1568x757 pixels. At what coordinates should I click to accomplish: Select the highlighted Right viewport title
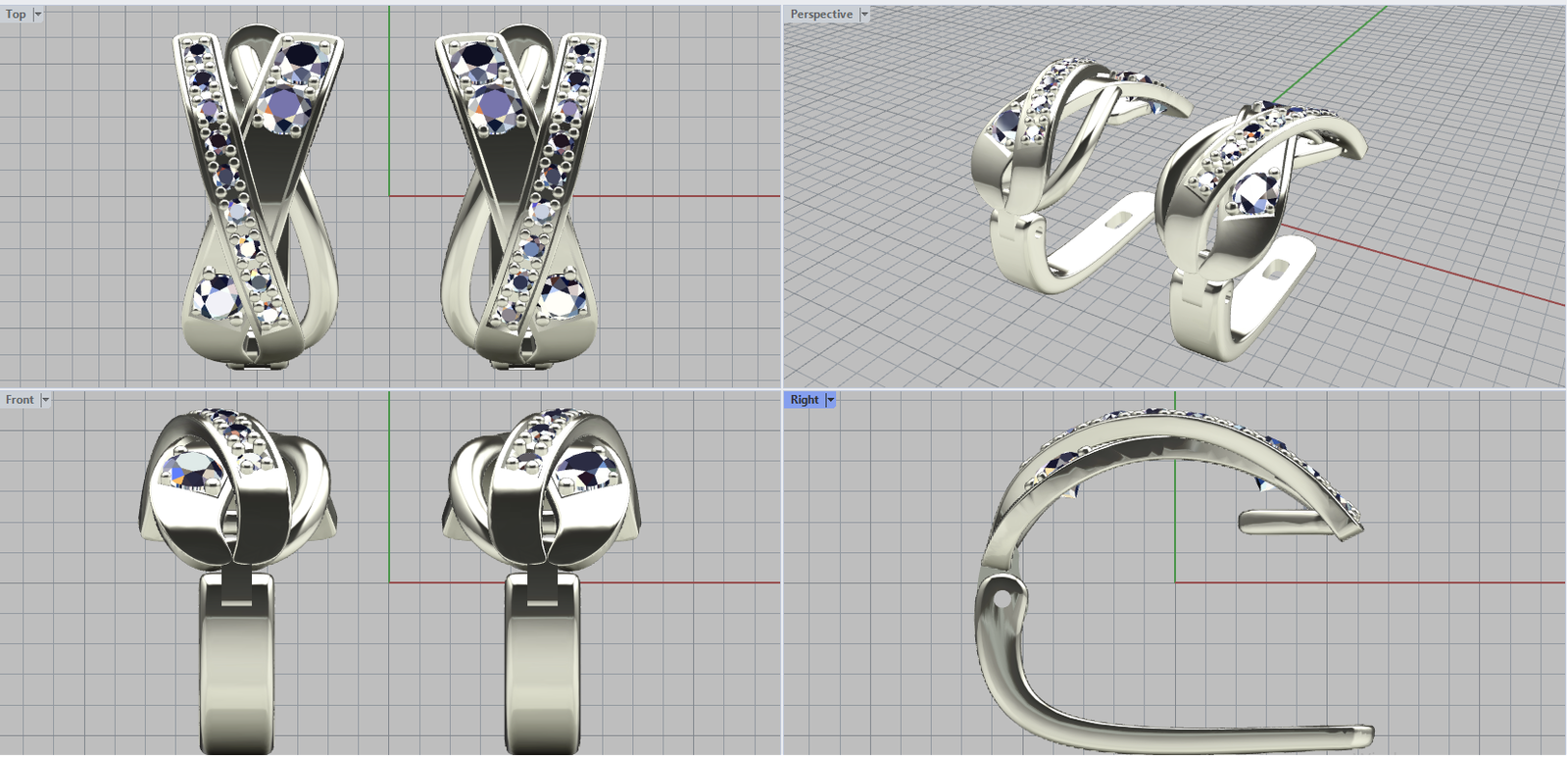click(x=805, y=400)
